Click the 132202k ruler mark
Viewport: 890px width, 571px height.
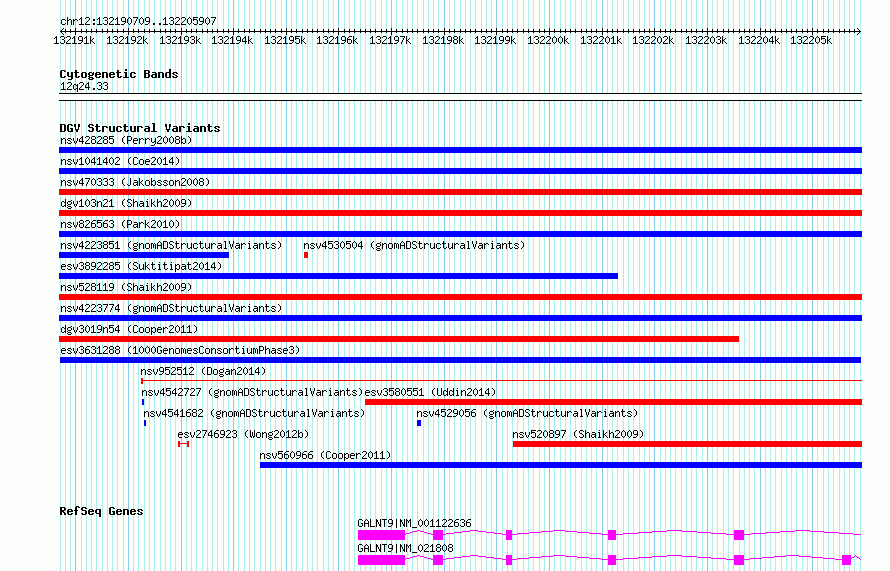click(x=653, y=40)
